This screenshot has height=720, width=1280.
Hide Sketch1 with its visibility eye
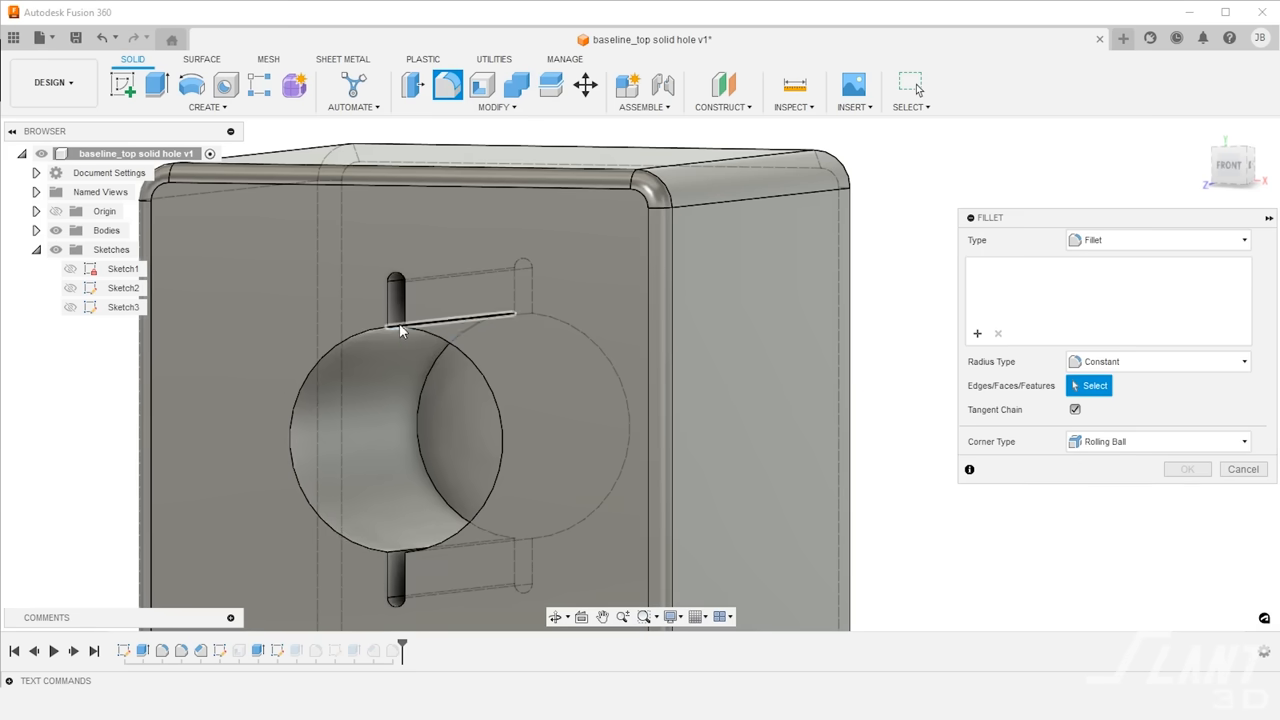click(70, 268)
